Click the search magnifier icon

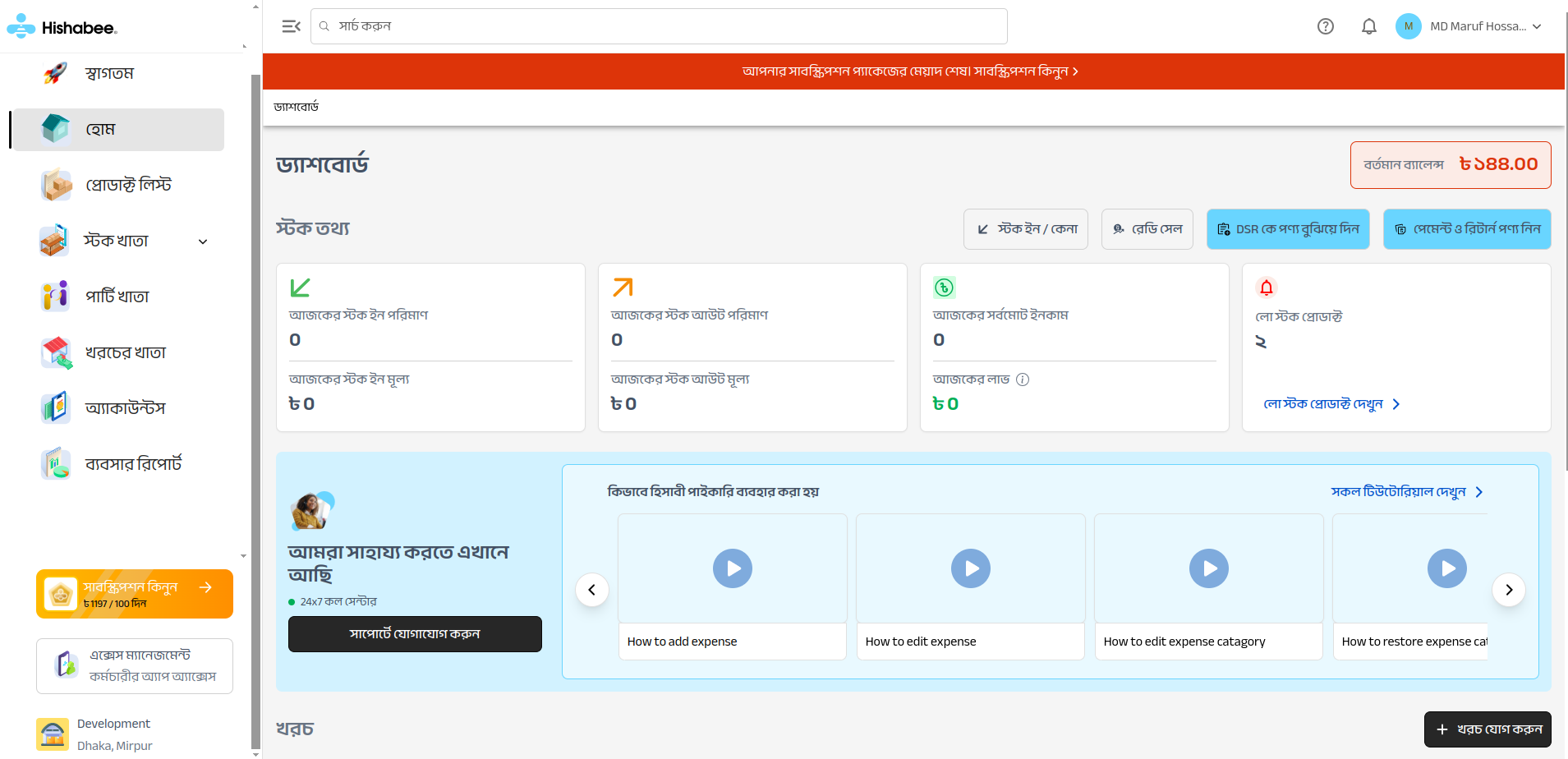pos(324,26)
